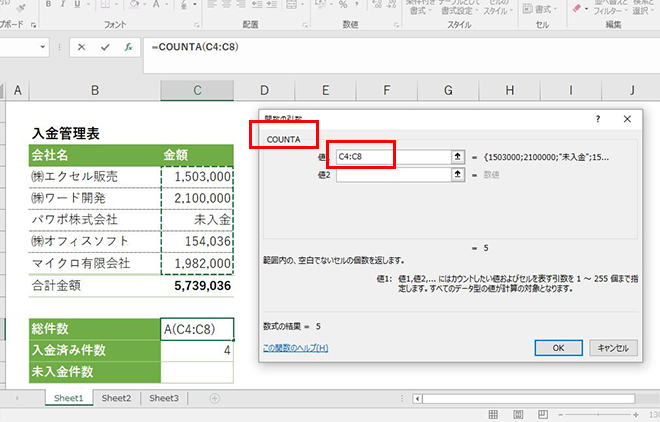Open the この関数のヘルプ link

pos(295,348)
